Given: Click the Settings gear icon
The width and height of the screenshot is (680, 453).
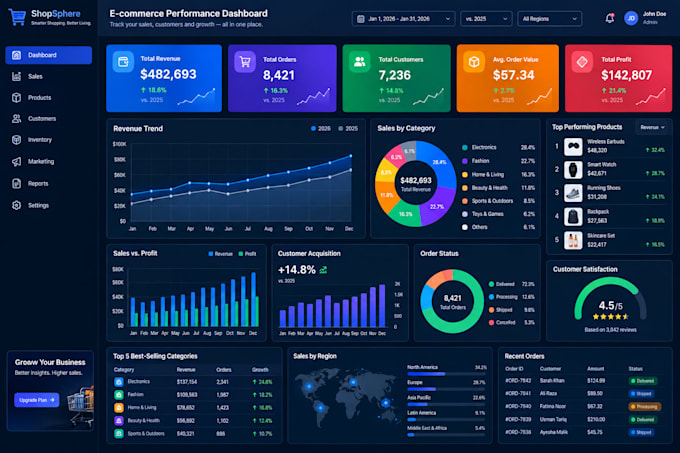Looking at the screenshot, I should [16, 205].
